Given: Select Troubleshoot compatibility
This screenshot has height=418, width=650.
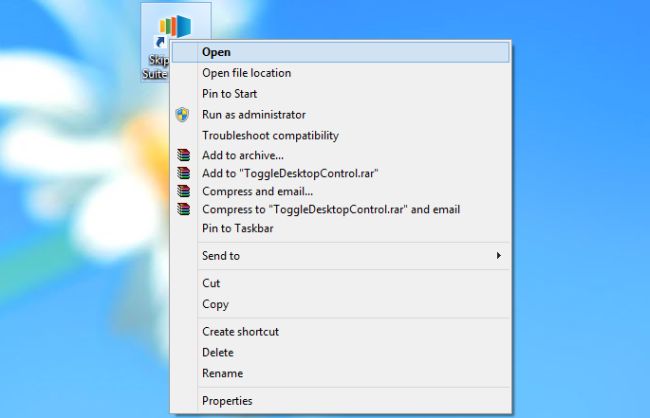Looking at the screenshot, I should click(x=341, y=136).
